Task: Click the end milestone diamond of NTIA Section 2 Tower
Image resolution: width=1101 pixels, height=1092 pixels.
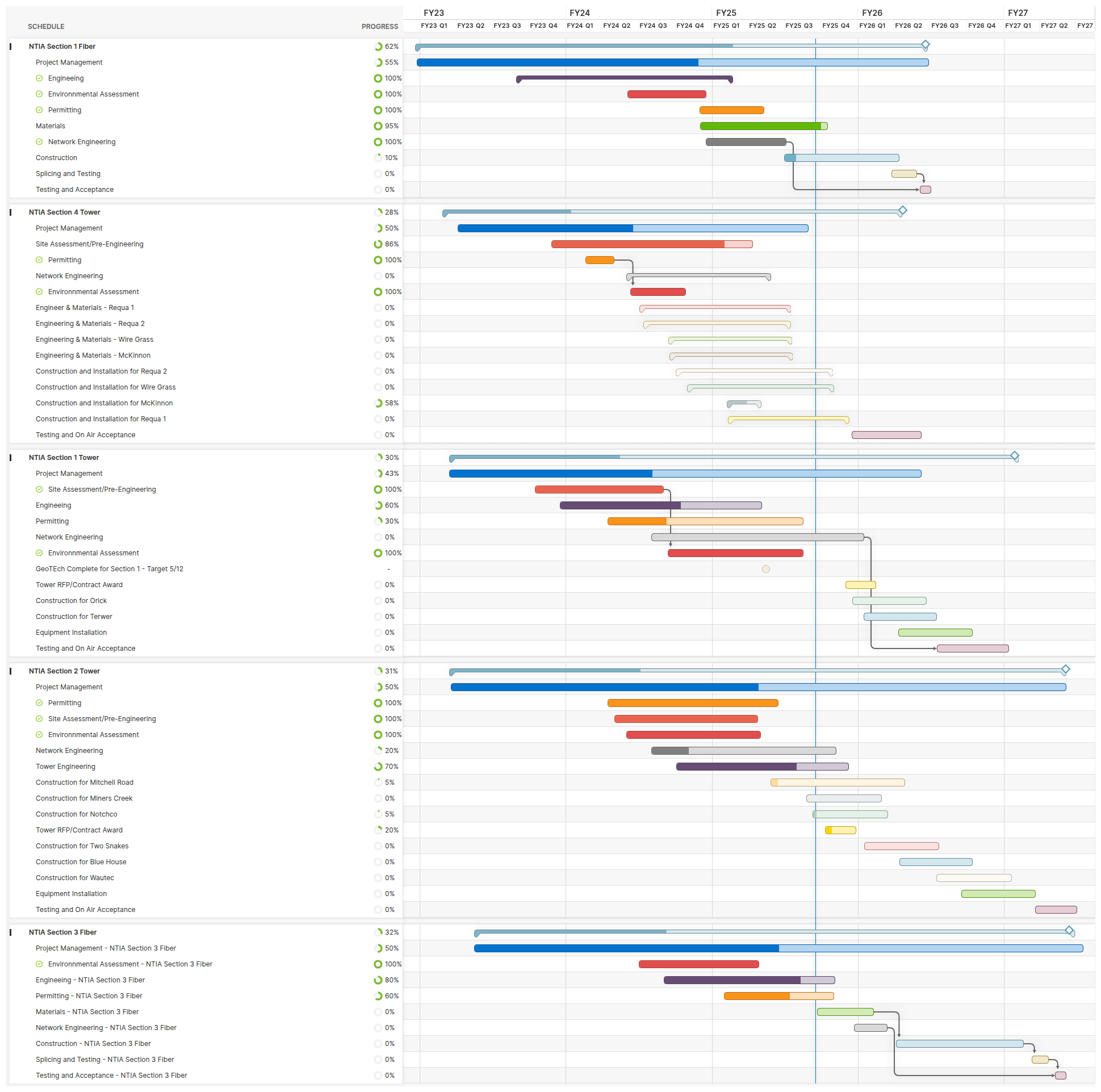Action: [x=1065, y=669]
